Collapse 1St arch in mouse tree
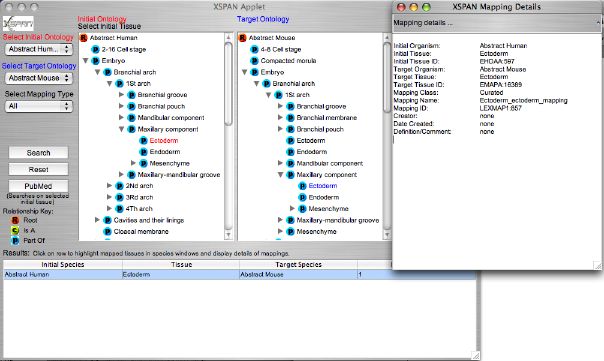 click(268, 95)
